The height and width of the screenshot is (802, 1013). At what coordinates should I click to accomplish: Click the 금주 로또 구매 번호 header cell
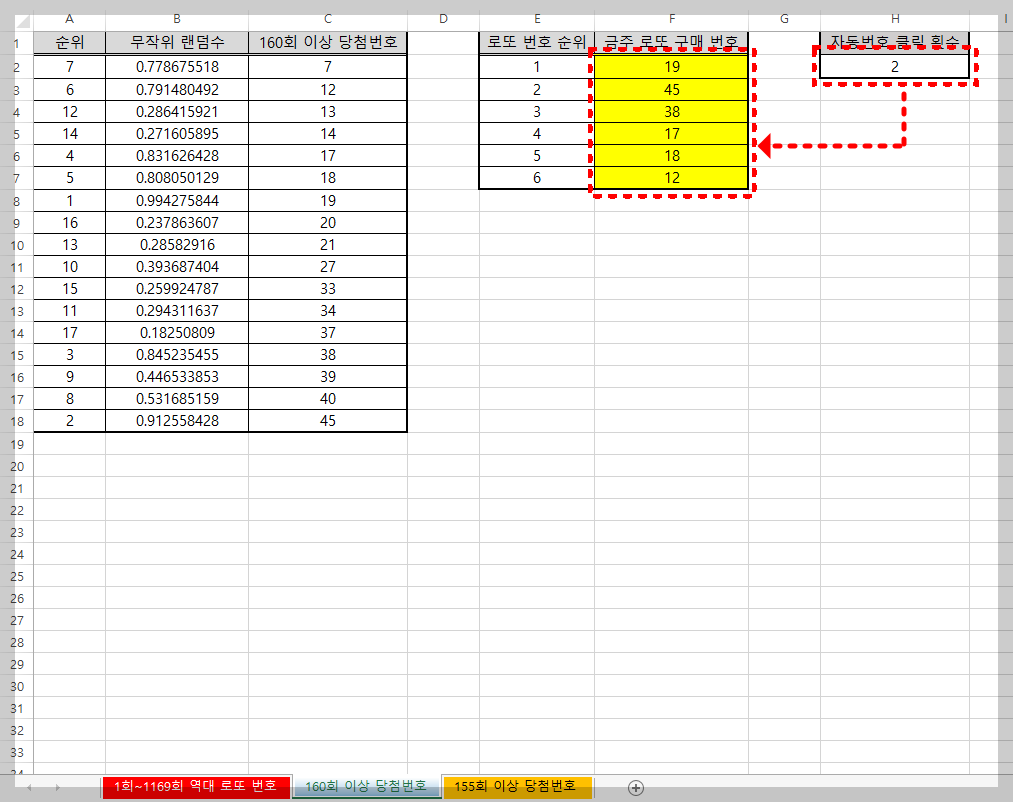(672, 43)
